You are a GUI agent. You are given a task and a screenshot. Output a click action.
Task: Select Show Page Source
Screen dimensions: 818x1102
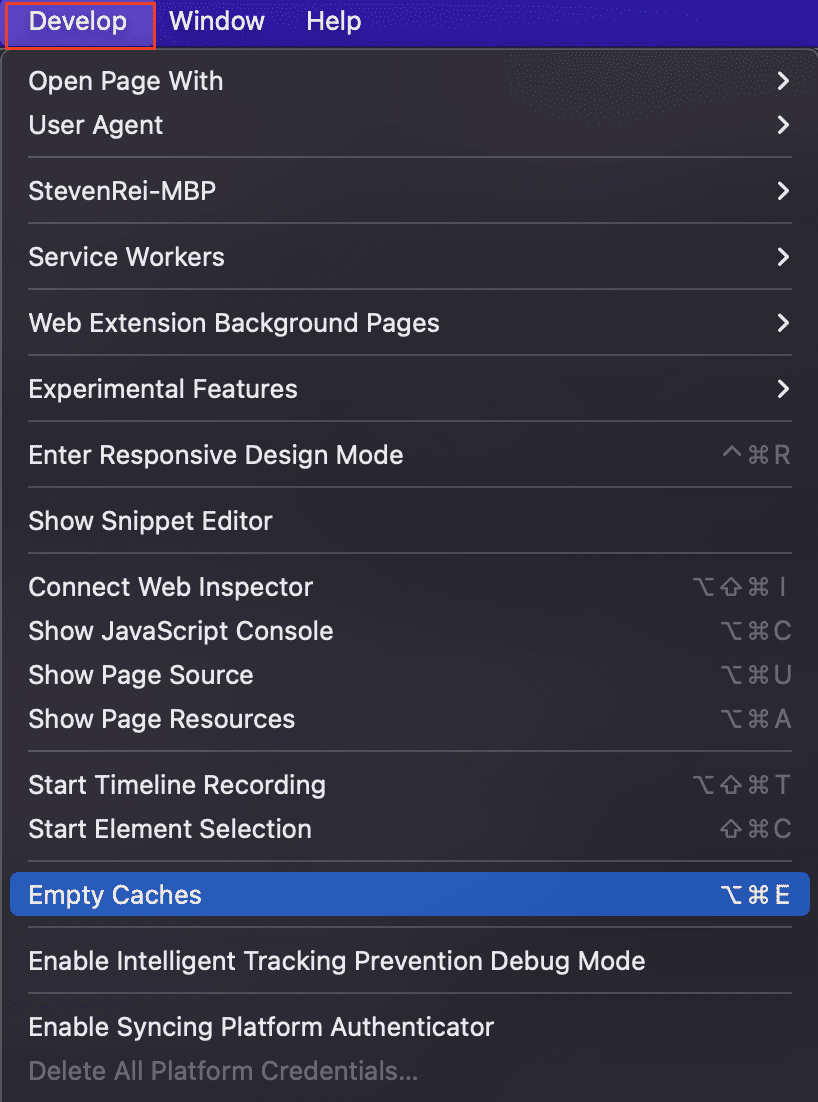coord(141,675)
